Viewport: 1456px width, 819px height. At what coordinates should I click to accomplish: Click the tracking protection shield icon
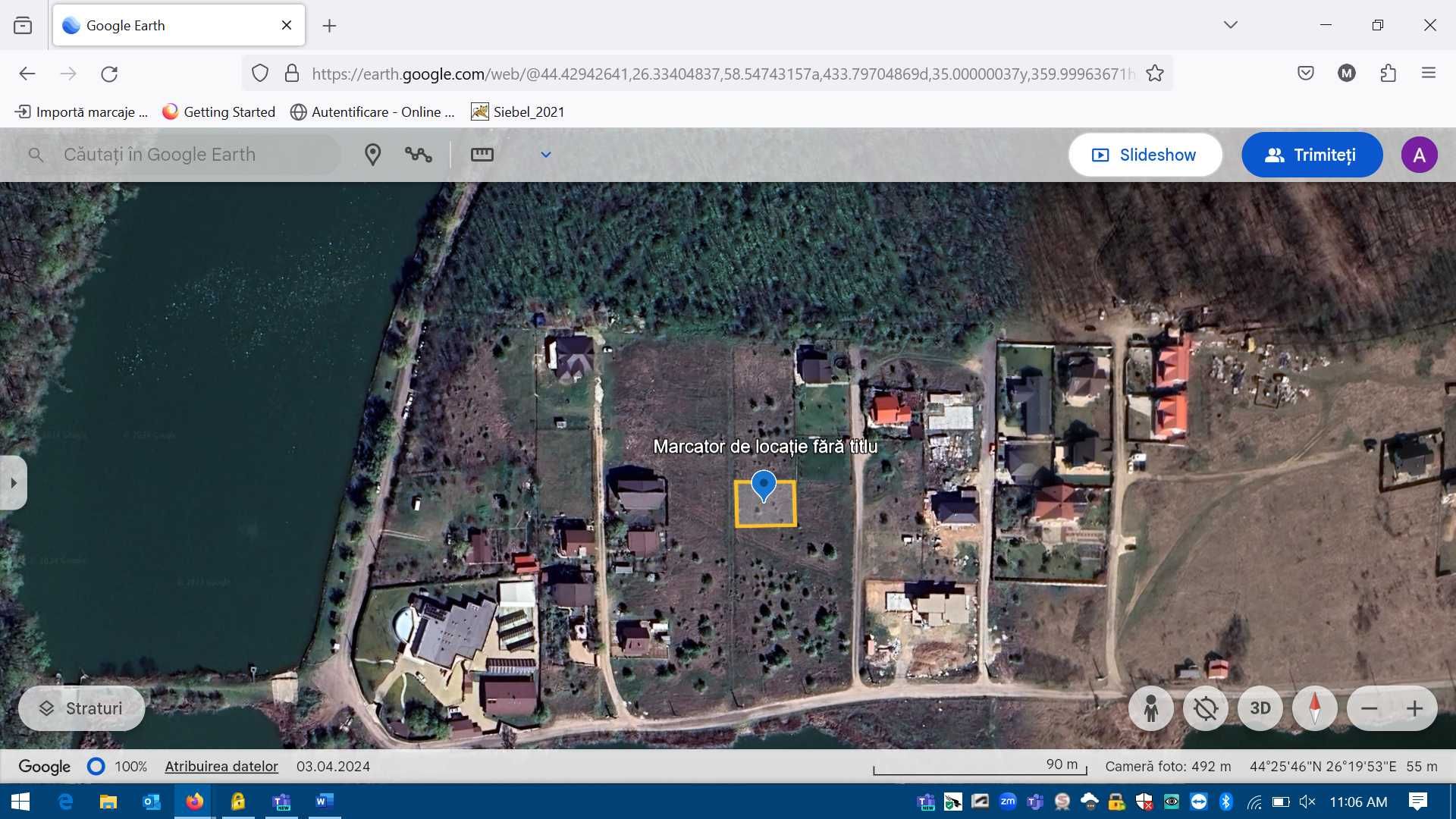(x=260, y=74)
